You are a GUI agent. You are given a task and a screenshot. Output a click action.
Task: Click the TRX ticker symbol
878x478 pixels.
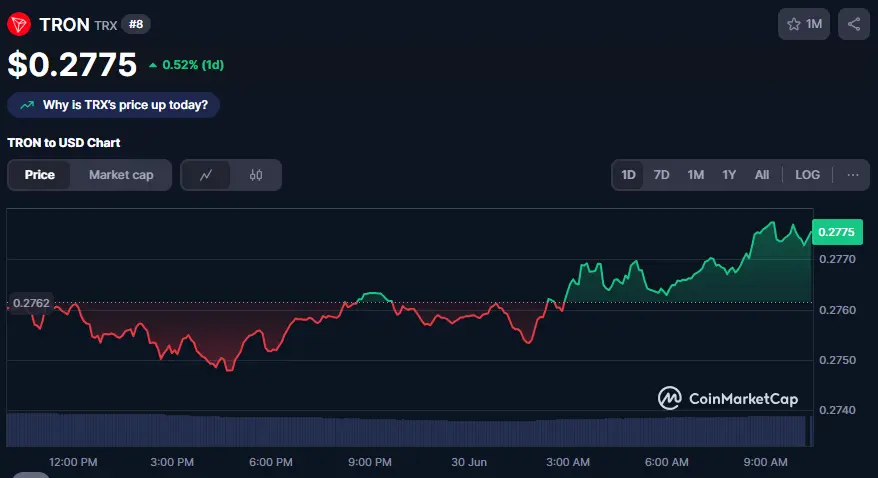tap(106, 26)
